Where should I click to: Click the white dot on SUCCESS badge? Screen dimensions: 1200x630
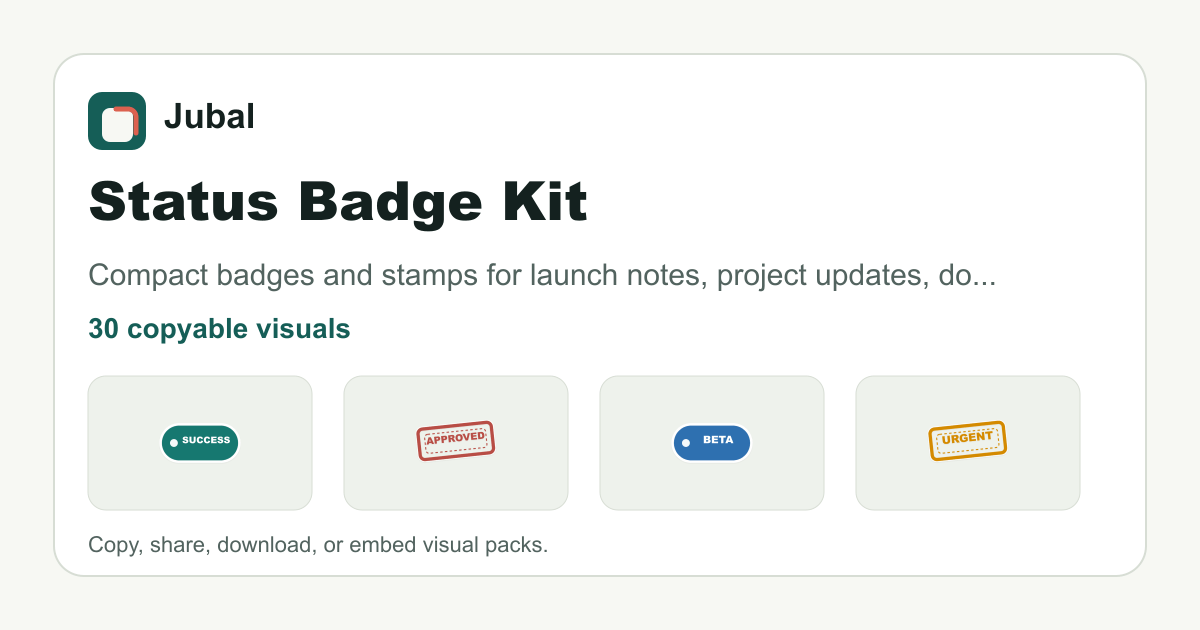[x=174, y=443]
